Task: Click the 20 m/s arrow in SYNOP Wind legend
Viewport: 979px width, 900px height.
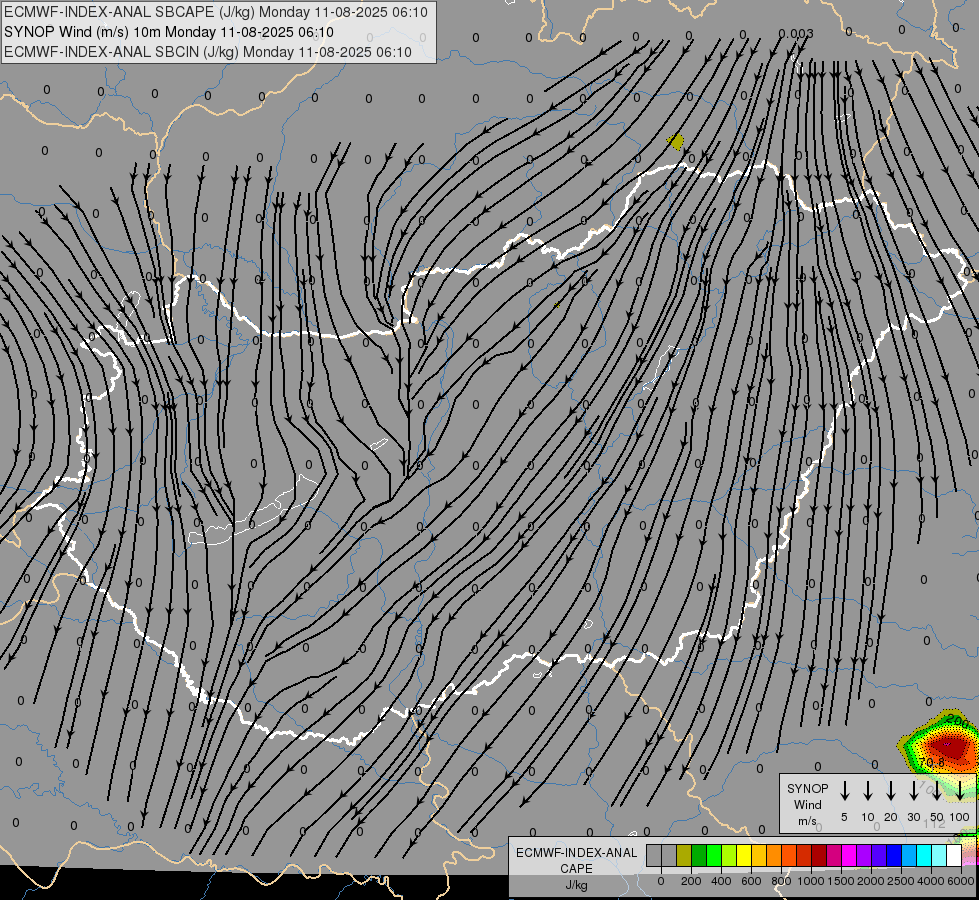Action: (x=891, y=791)
